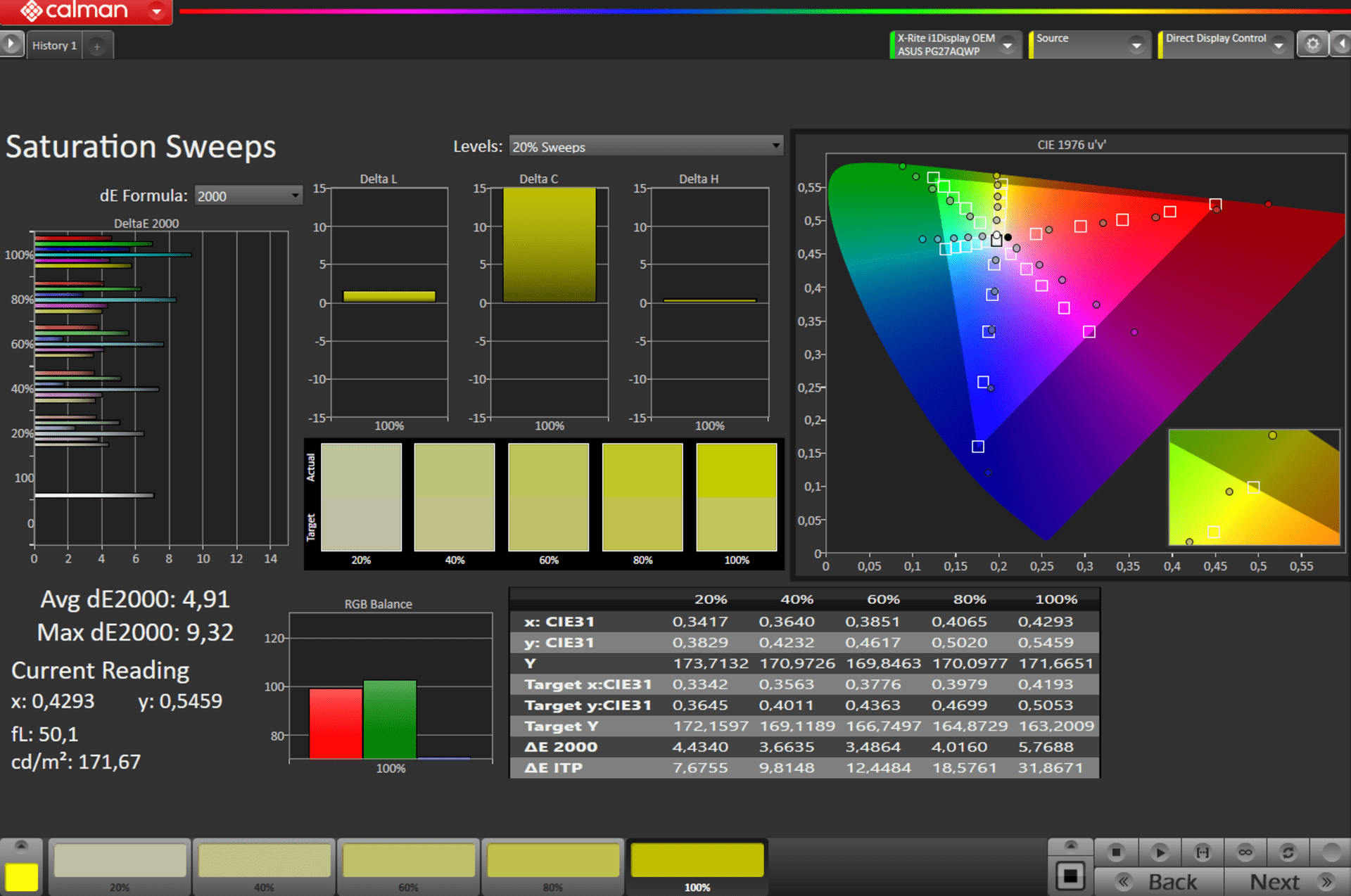The height and width of the screenshot is (896, 1351).
Task: Click the large square stop icon
Action: coord(1070,876)
